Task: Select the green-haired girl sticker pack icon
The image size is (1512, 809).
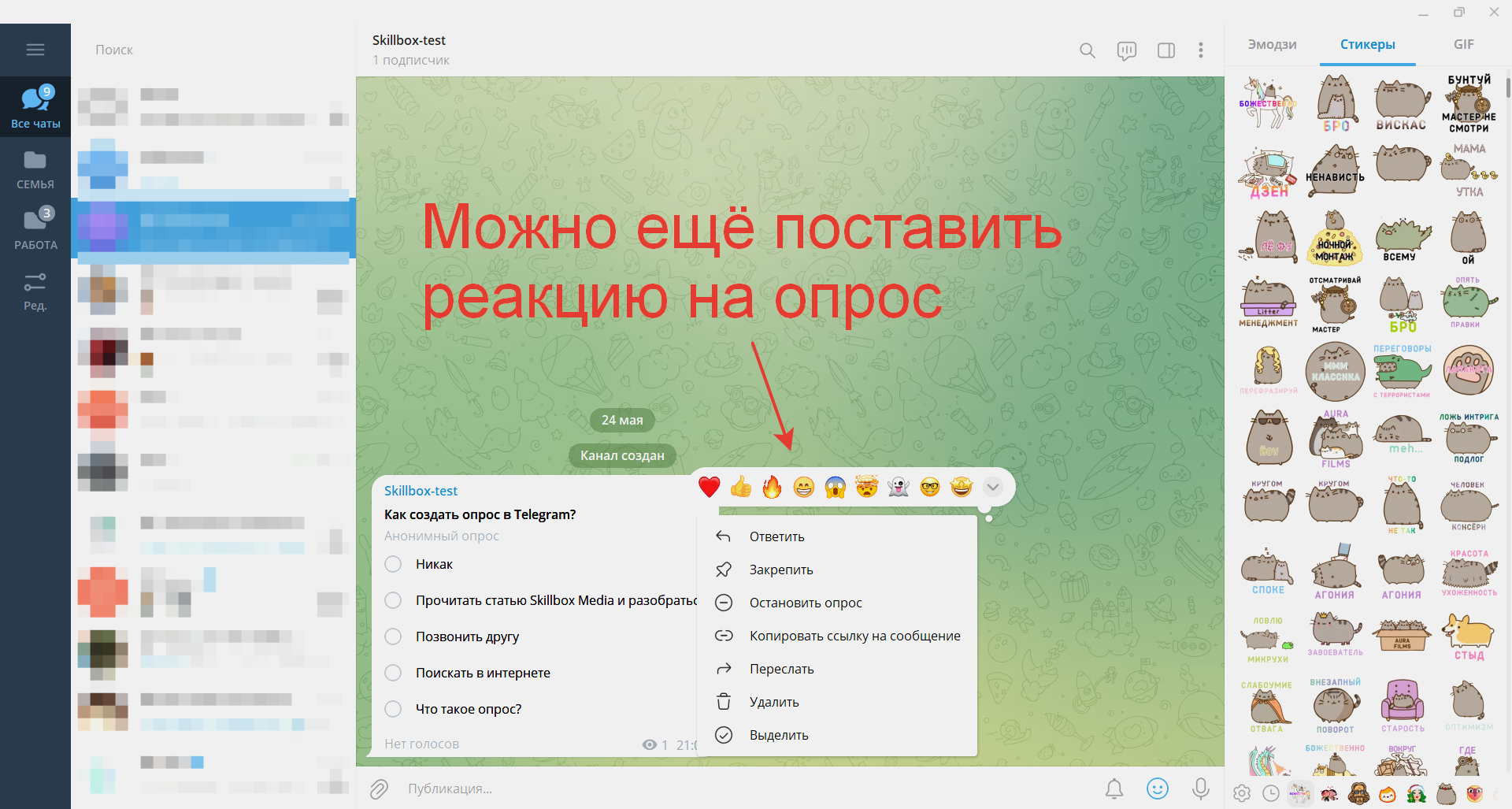Action: 1417,793
